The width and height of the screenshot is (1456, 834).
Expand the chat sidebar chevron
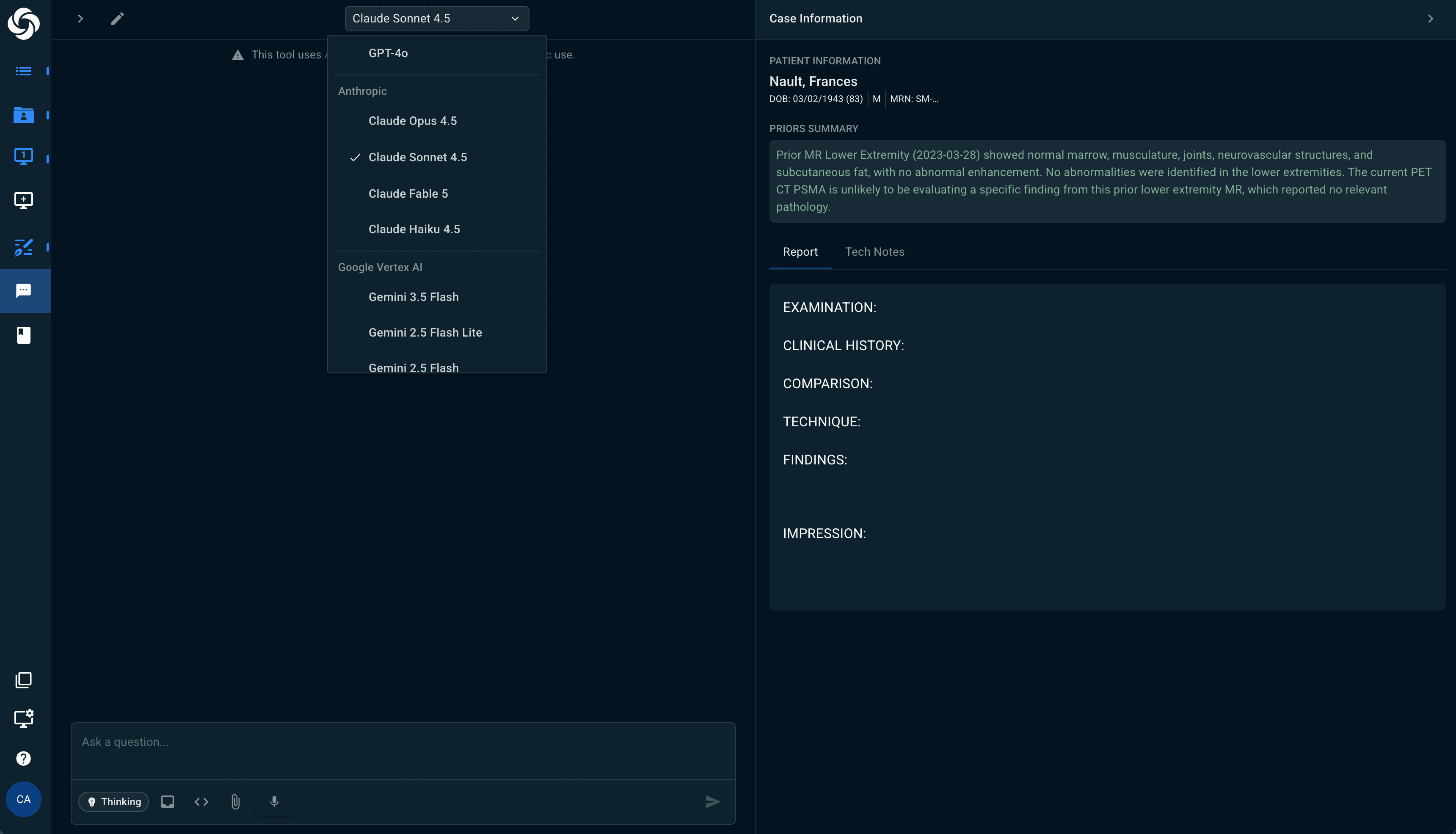80,19
